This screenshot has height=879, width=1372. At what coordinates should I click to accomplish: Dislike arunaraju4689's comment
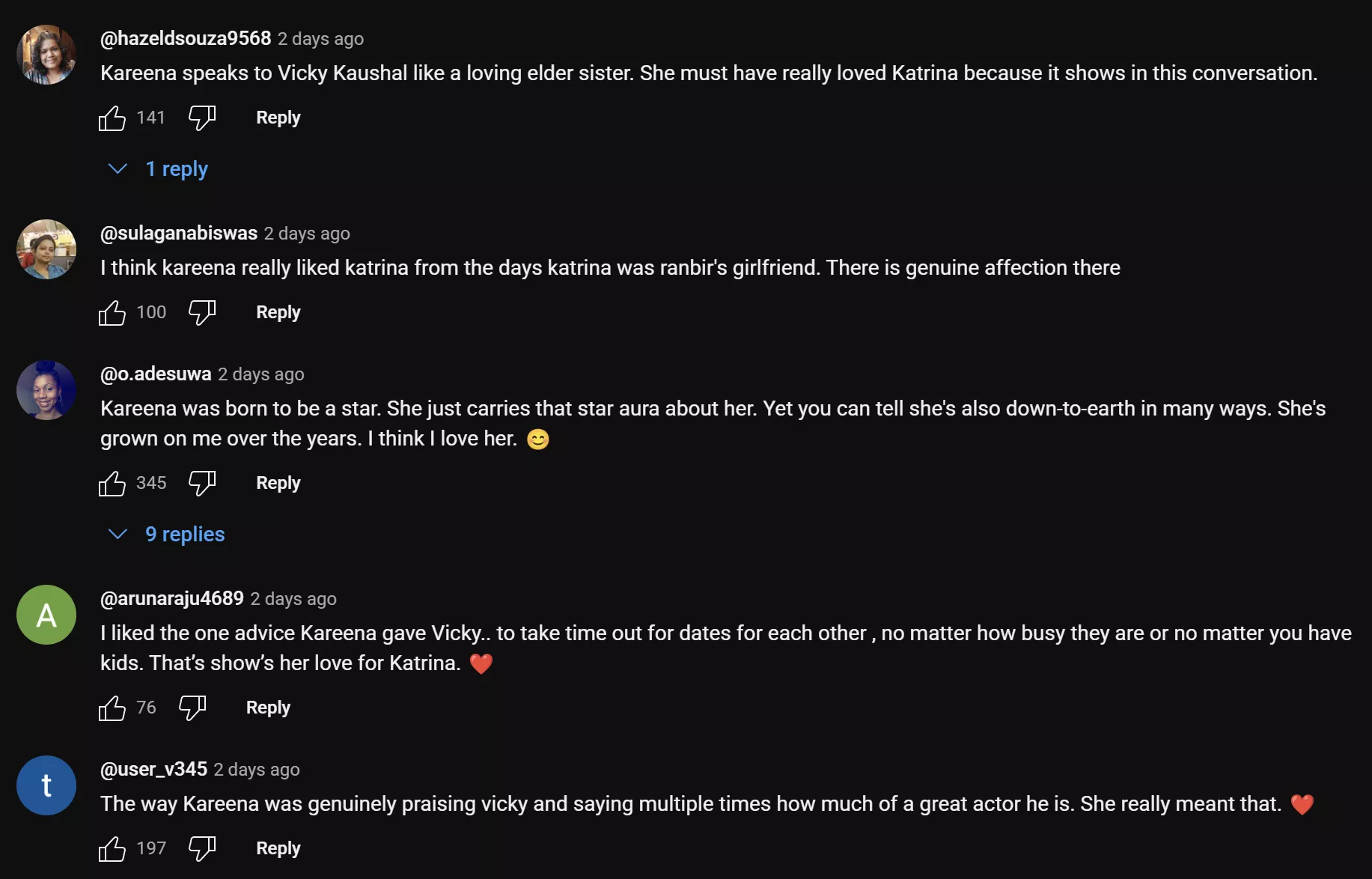point(192,708)
